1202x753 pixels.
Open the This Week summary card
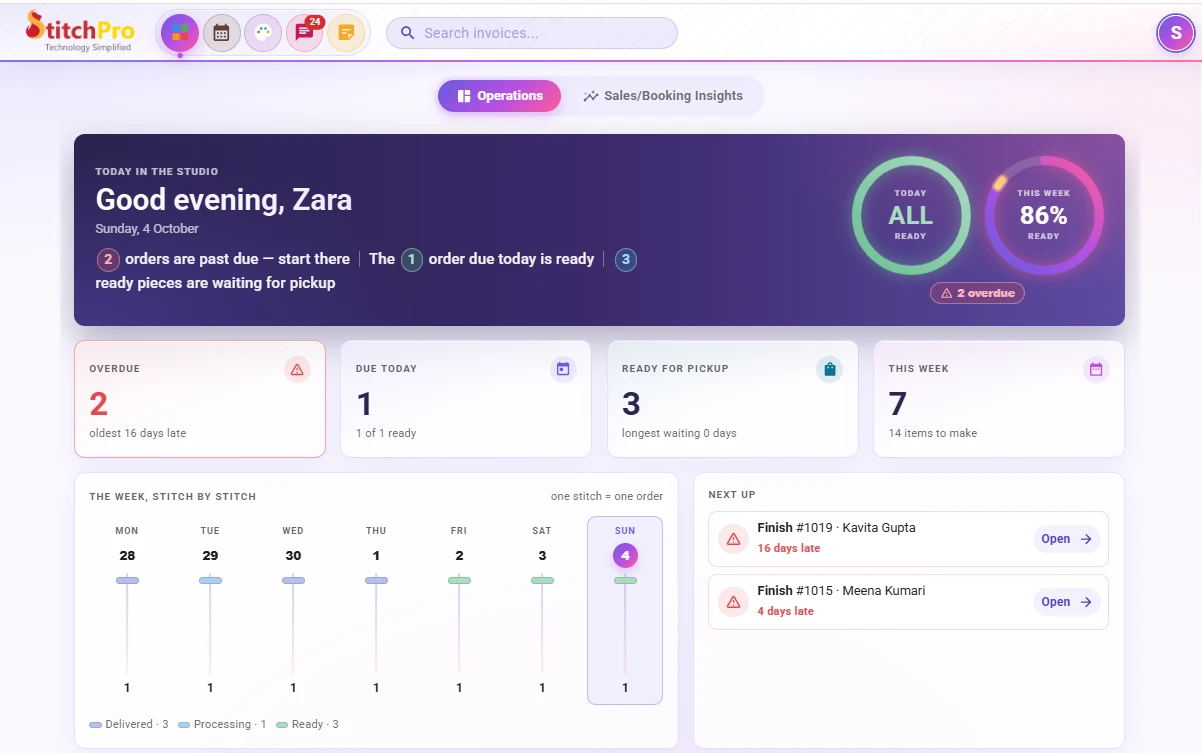[x=999, y=399]
